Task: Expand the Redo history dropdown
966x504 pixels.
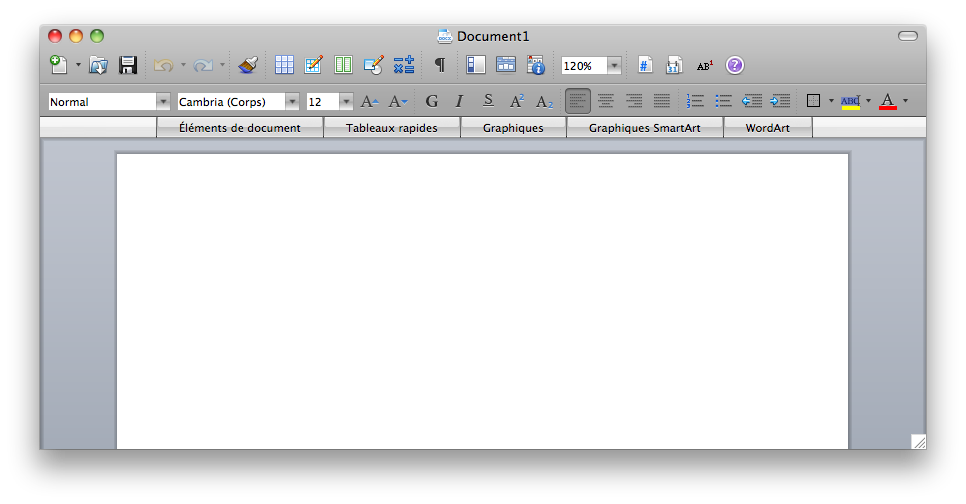Action: coord(222,65)
